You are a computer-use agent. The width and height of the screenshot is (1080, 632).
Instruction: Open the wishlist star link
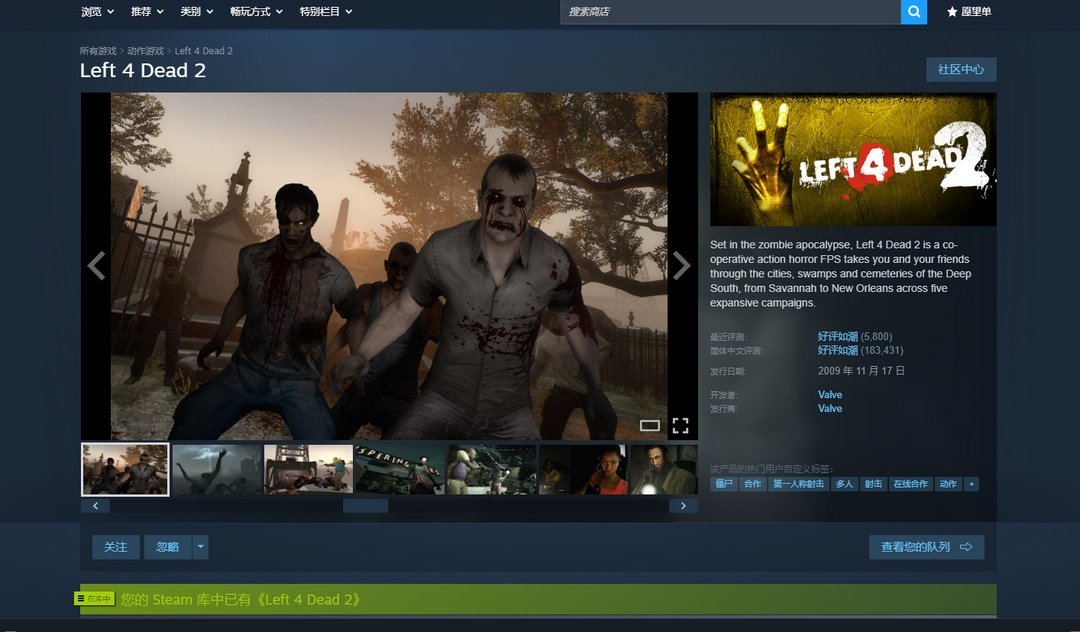click(968, 12)
